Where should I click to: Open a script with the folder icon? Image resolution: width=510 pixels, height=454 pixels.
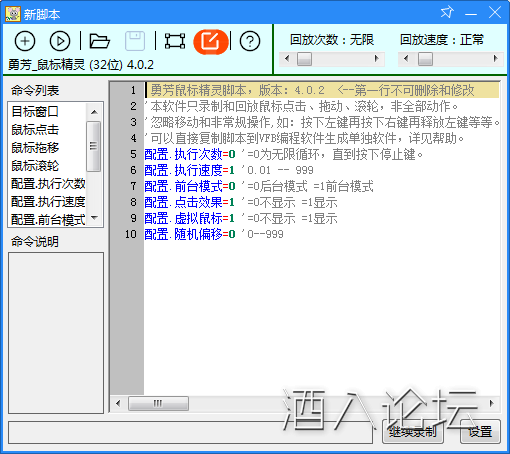[x=99, y=41]
